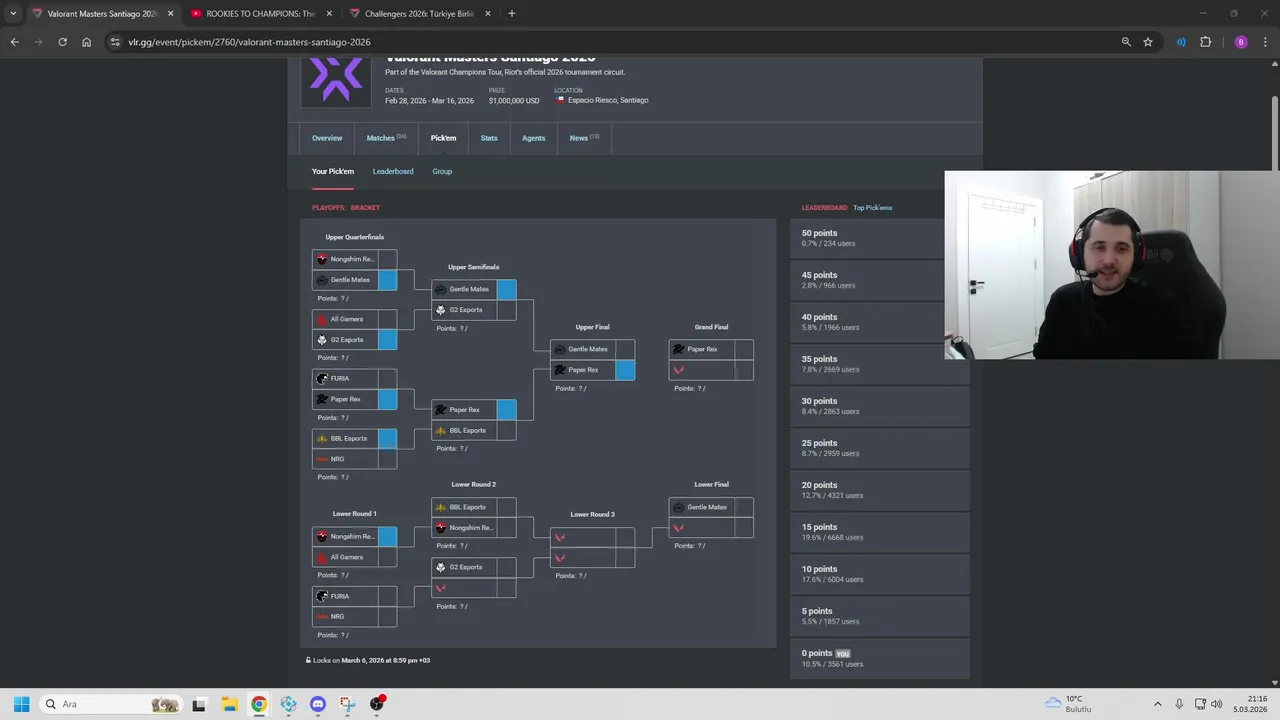Pick Paper Rex in the Grand Final

click(711, 349)
